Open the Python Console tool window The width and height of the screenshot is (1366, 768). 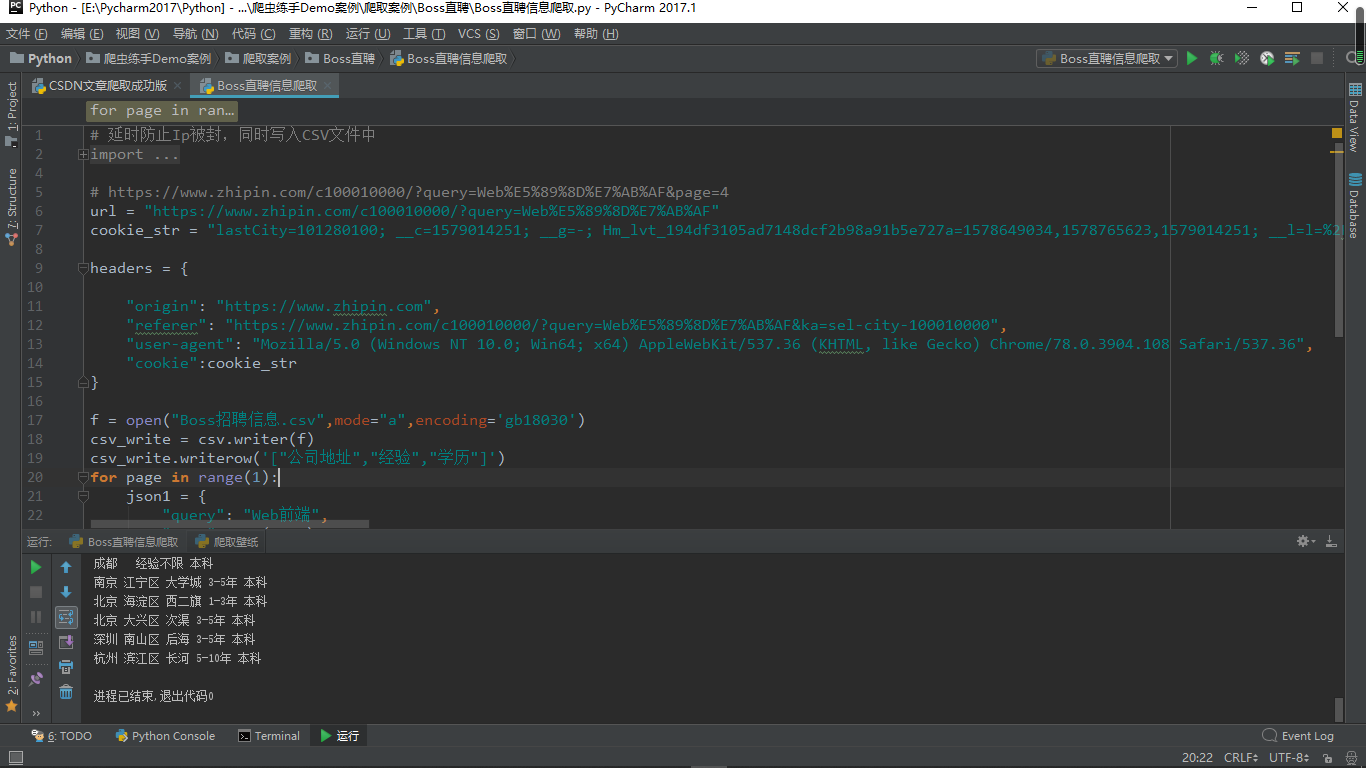click(164, 736)
